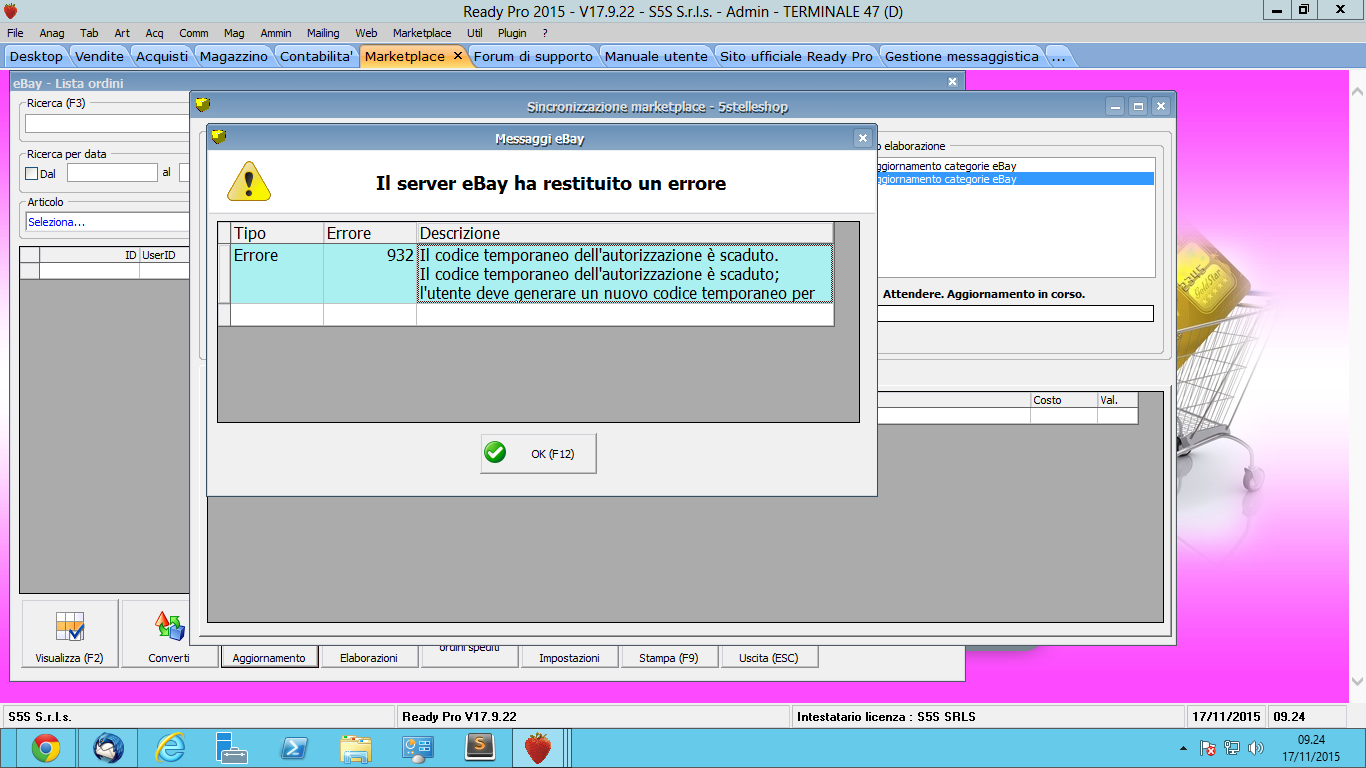Select the highlighted 'aggiornamento categorie eBay' list row

(x=1015, y=179)
